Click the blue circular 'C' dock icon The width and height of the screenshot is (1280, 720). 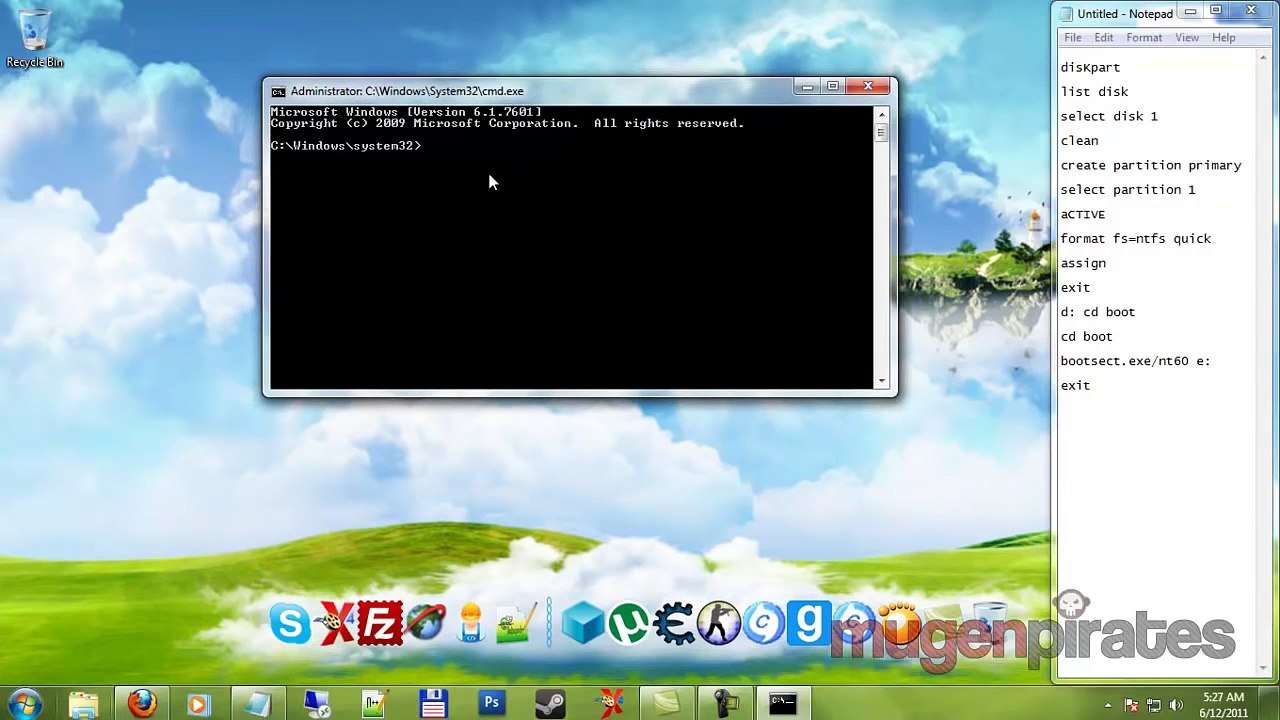764,624
